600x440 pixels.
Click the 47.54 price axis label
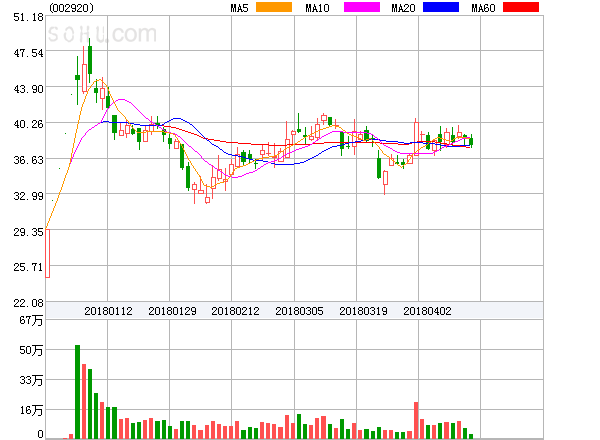click(x=28, y=53)
